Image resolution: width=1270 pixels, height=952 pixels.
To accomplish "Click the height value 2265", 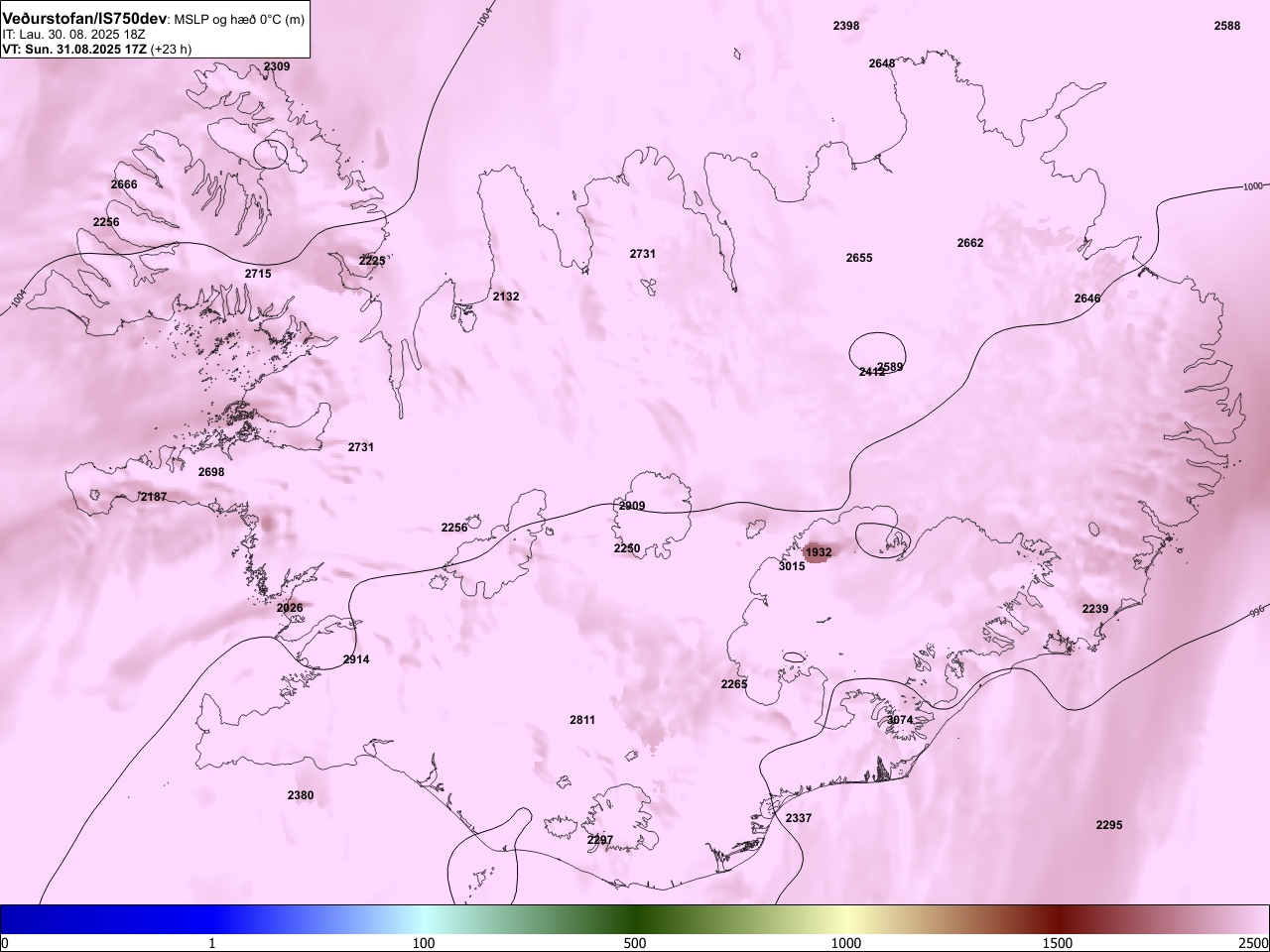I will [x=734, y=684].
